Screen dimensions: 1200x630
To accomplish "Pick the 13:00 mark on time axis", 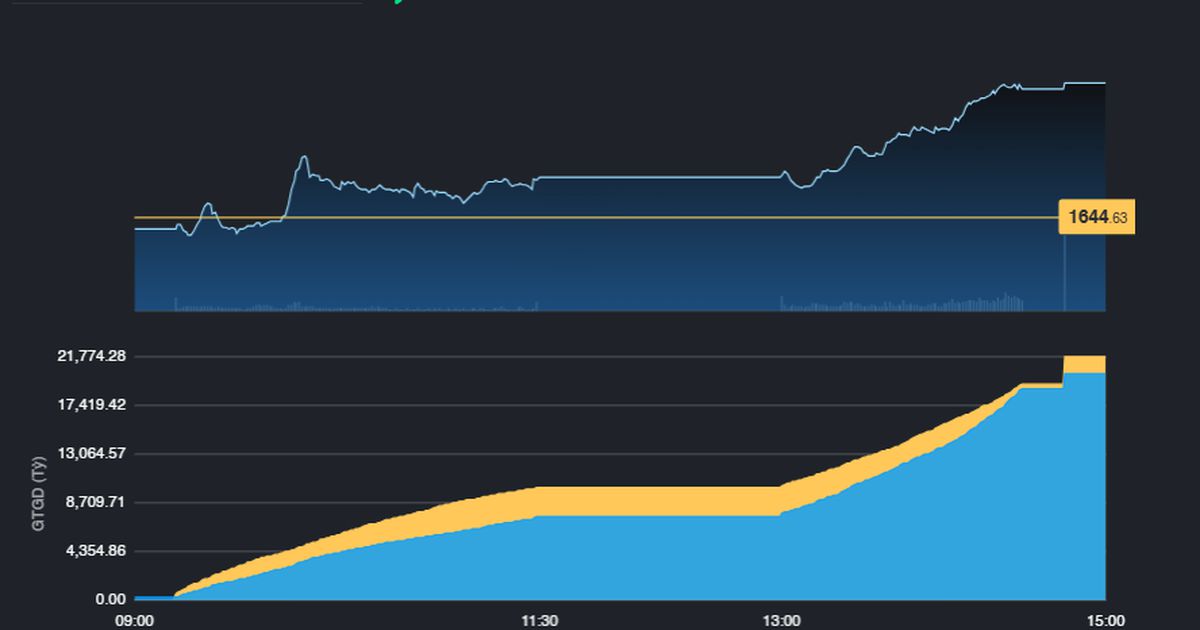I will pyautogui.click(x=781, y=620).
